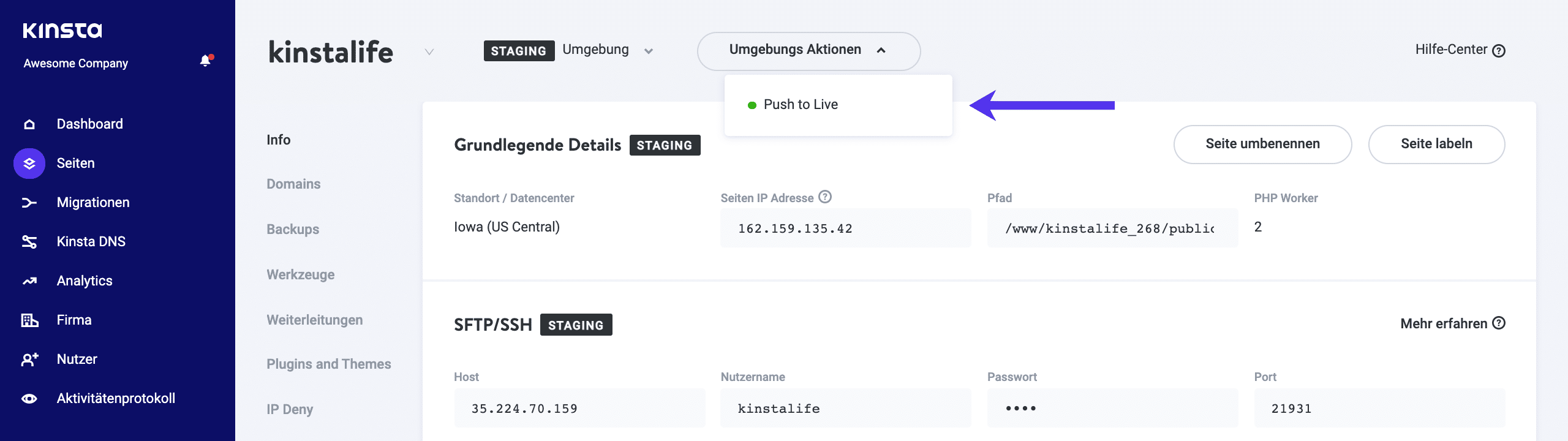Click the Dashboard home icon
The width and height of the screenshot is (1568, 441).
29,124
